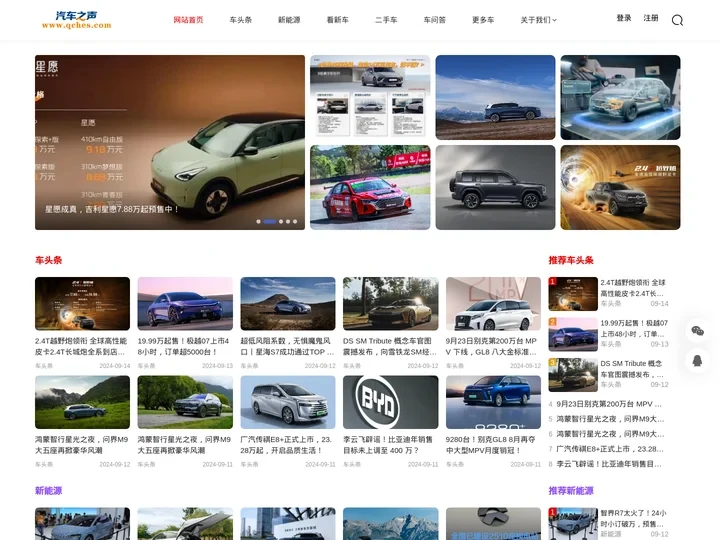This screenshot has width=720, height=540.
Task: Open article 19.99万起售！极越07上市48小时 in the 车头条 grid
Action: pyautogui.click(x=184, y=346)
